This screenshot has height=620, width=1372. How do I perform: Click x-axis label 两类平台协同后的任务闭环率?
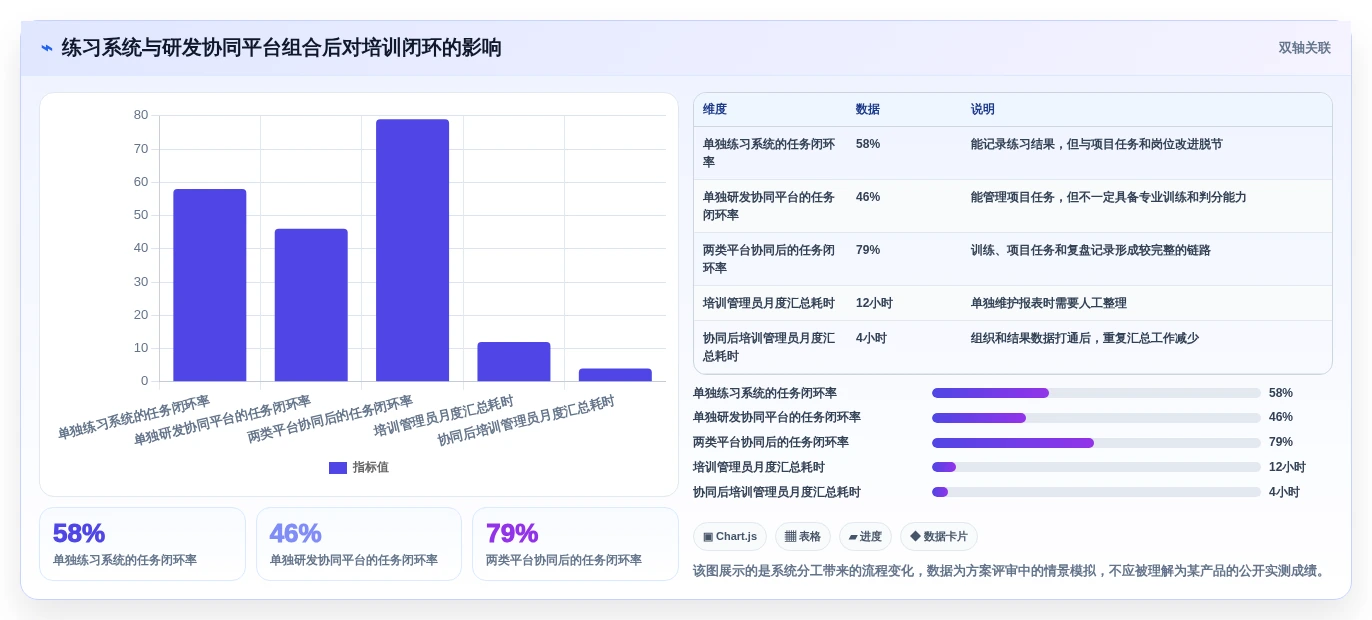tap(330, 420)
